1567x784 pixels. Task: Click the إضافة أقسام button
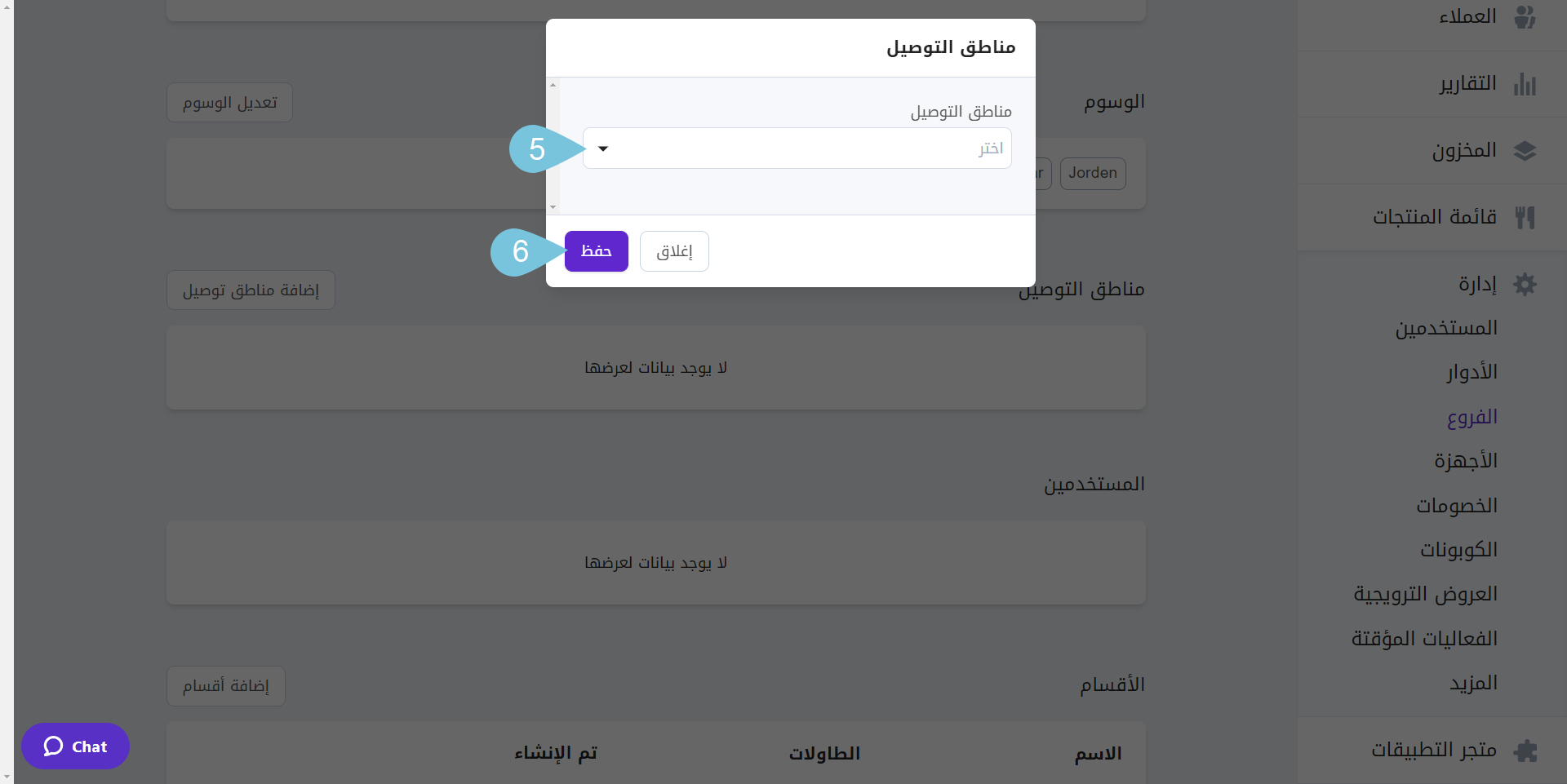[x=225, y=685]
